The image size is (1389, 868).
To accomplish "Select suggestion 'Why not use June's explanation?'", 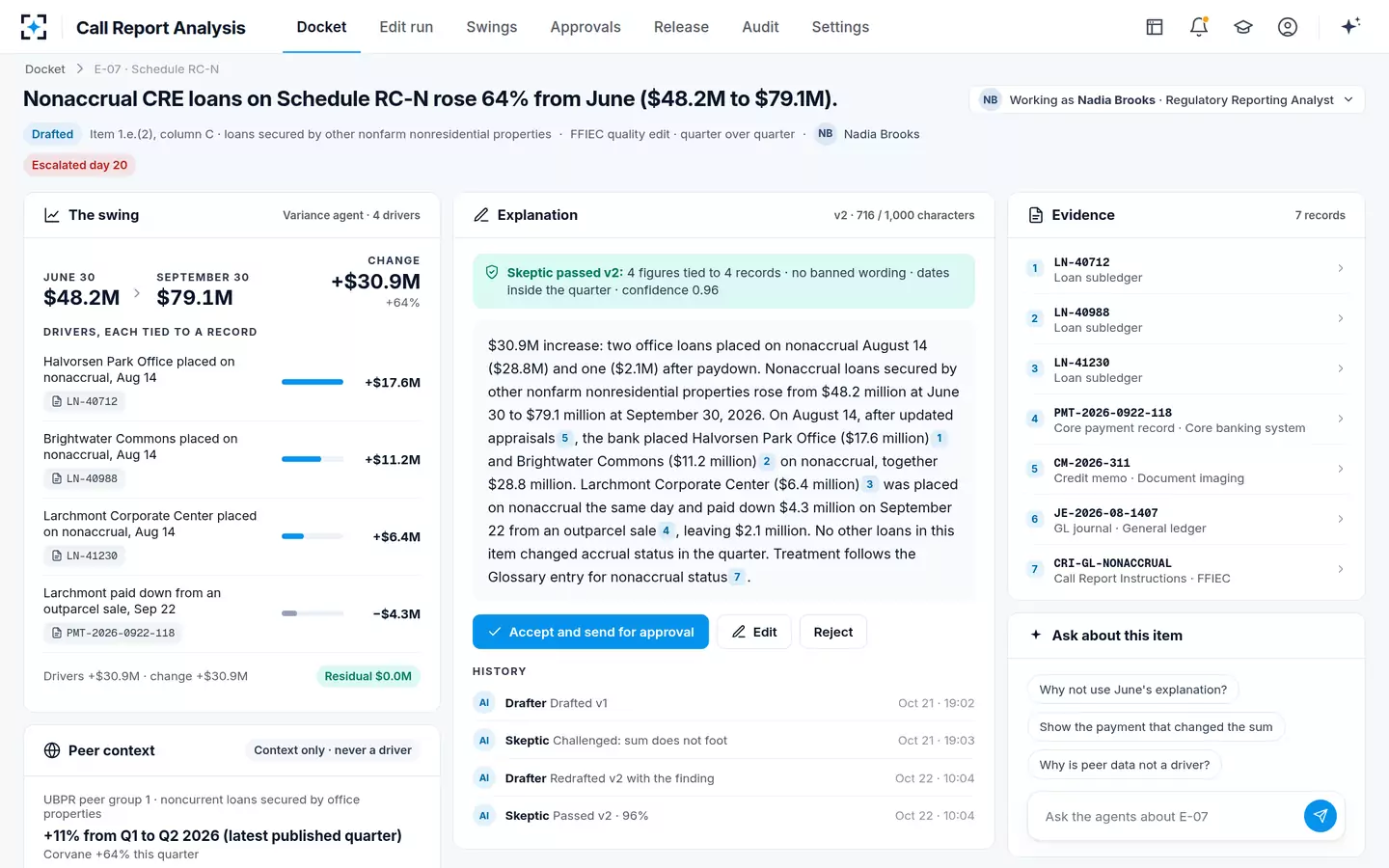I will click(x=1133, y=690).
